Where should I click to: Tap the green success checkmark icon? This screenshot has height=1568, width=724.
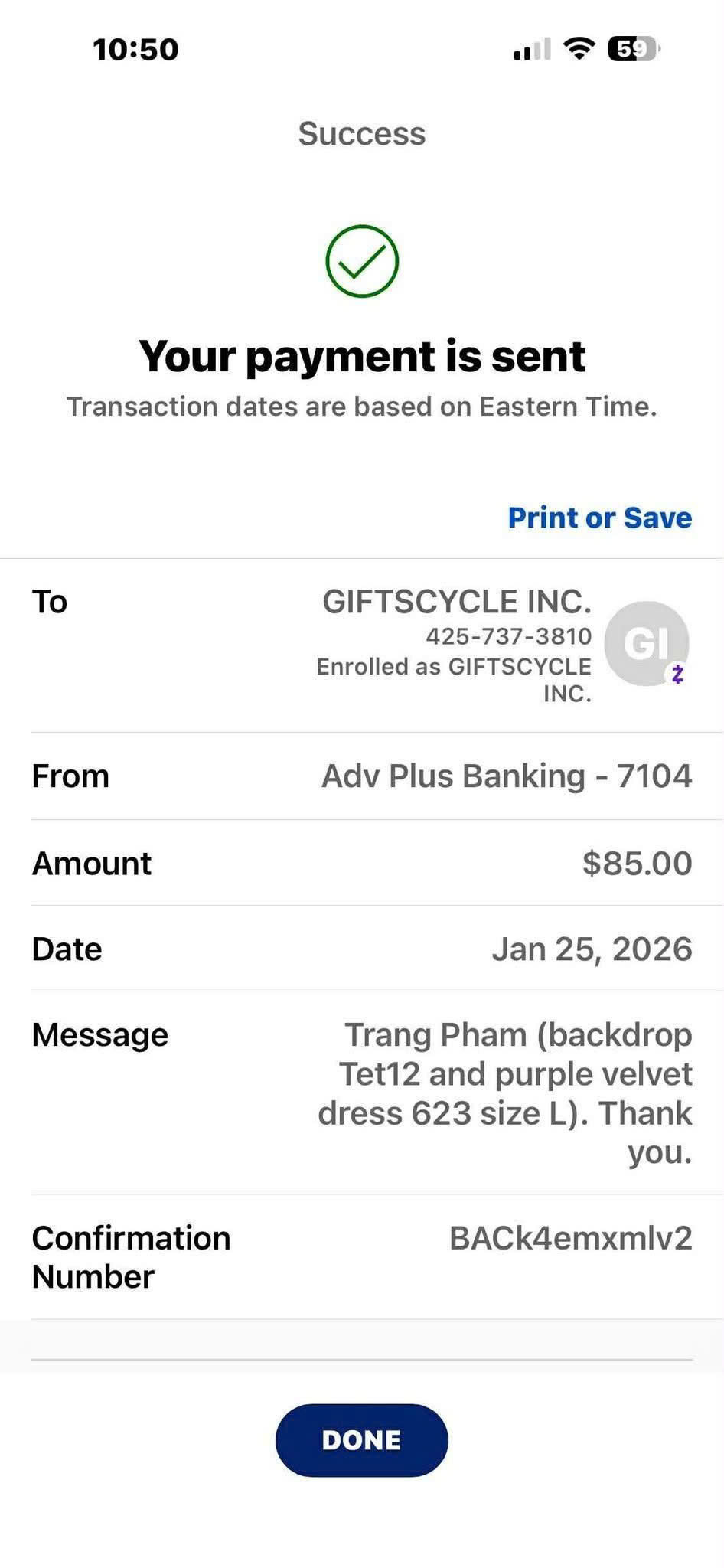tap(362, 261)
